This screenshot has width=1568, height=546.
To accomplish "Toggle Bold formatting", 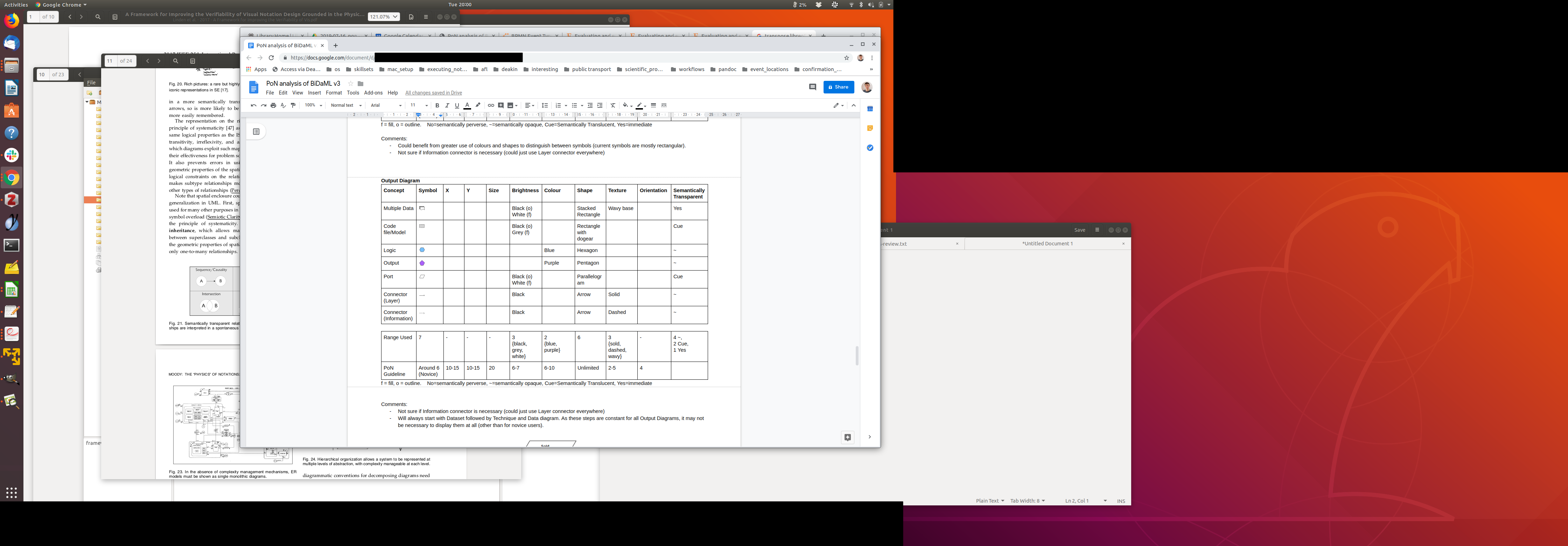I will (437, 105).
